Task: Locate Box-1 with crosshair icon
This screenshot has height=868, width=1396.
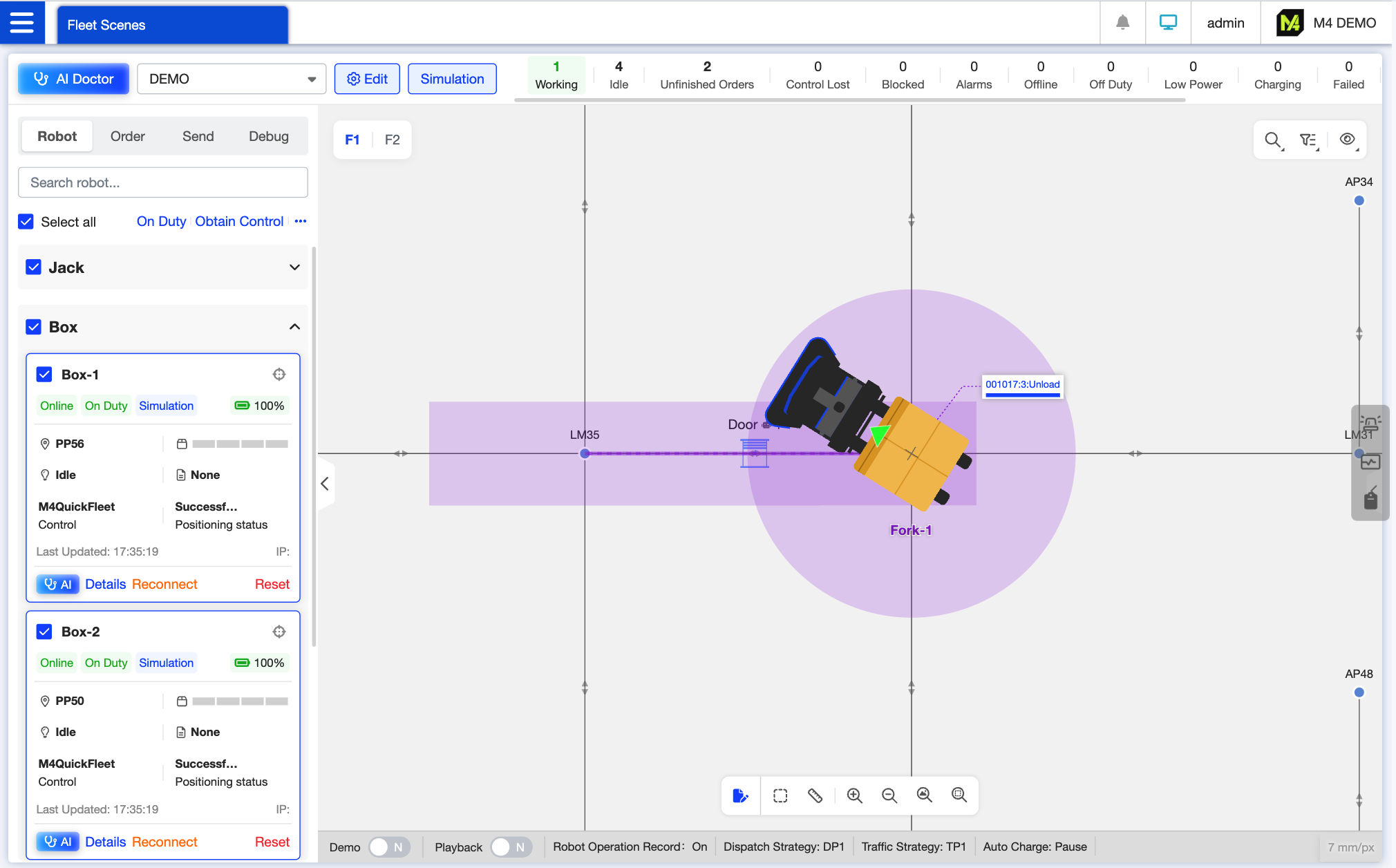Action: [279, 375]
